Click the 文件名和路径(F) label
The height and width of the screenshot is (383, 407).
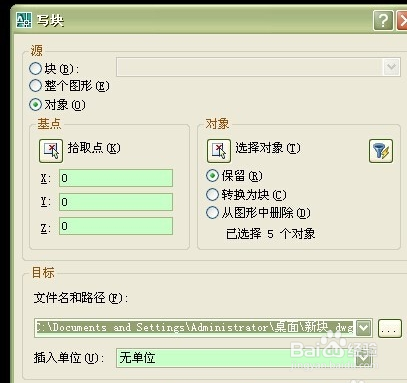pyautogui.click(x=81, y=298)
